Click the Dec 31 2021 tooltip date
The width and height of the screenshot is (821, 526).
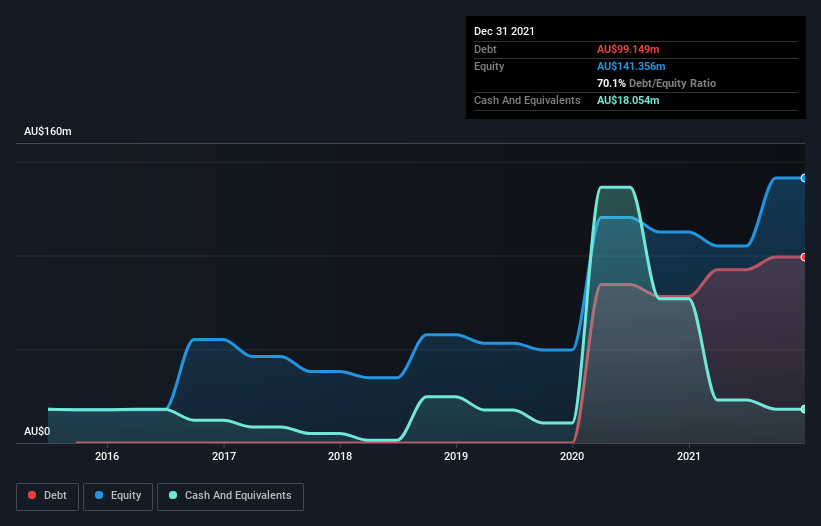(504, 31)
